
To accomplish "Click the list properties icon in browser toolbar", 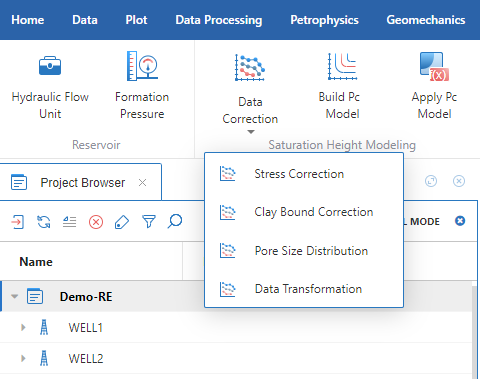I will (x=70, y=222).
